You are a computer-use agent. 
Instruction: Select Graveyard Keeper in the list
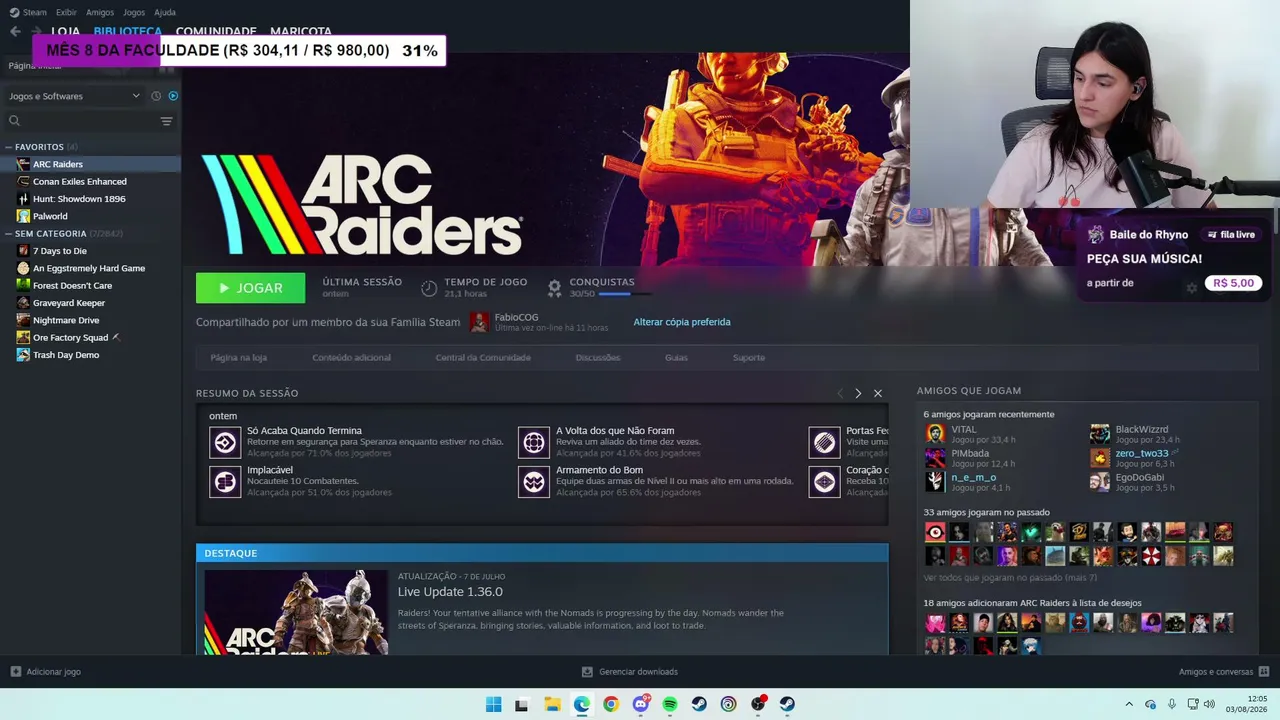90,303
